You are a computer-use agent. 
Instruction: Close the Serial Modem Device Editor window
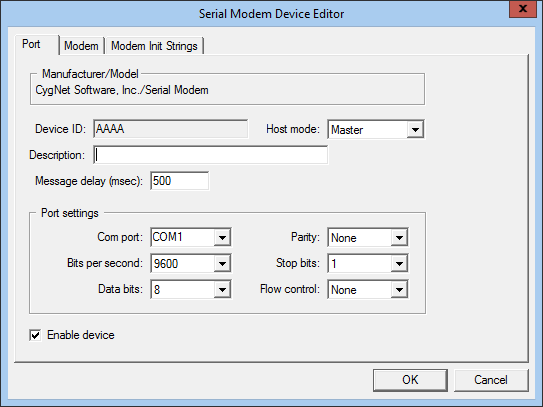click(523, 9)
